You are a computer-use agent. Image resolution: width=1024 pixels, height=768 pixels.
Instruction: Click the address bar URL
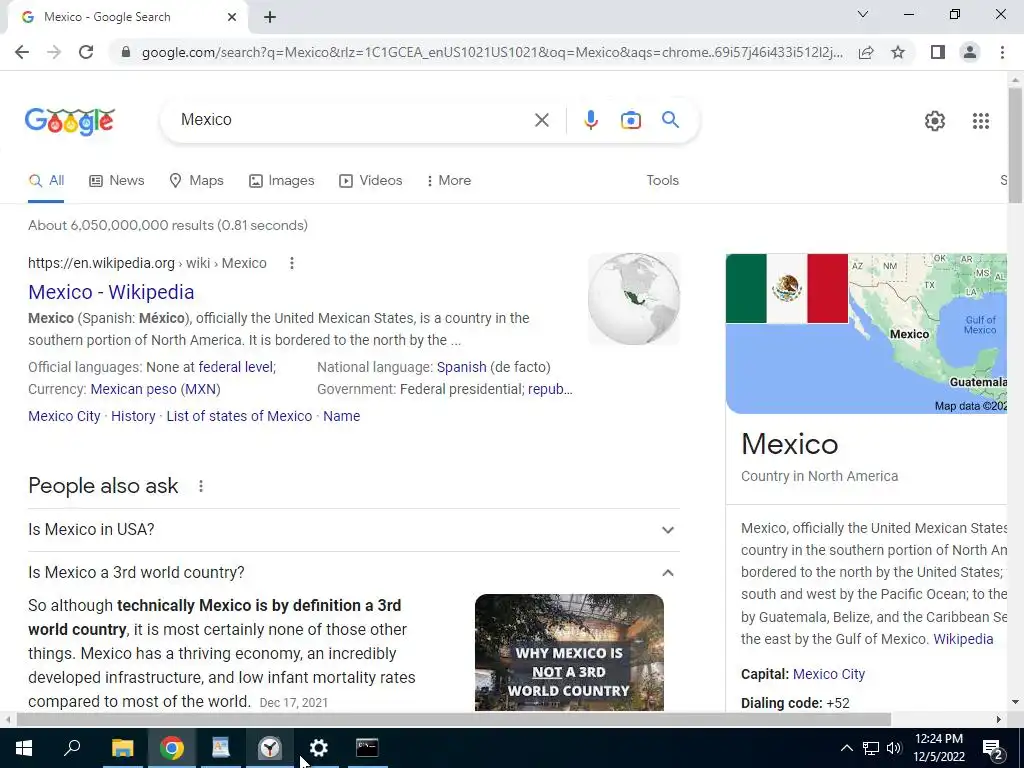click(492, 52)
